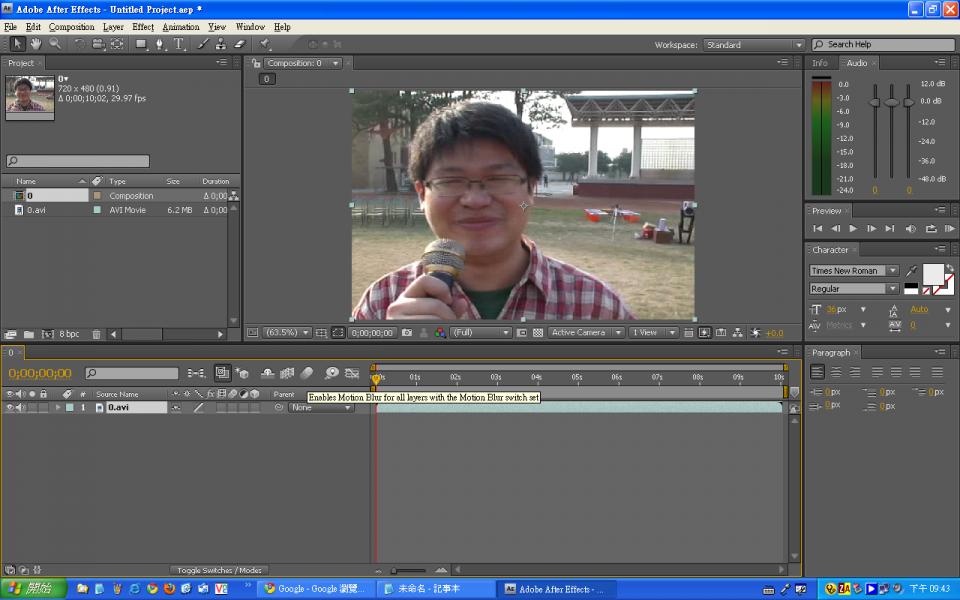This screenshot has width=960, height=600.
Task: Open the Composition menu
Action: click(71, 27)
